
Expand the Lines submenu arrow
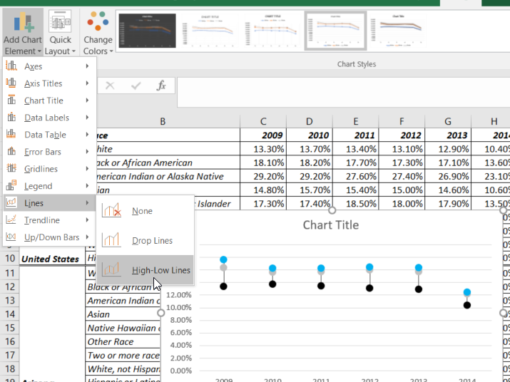pyautogui.click(x=87, y=203)
